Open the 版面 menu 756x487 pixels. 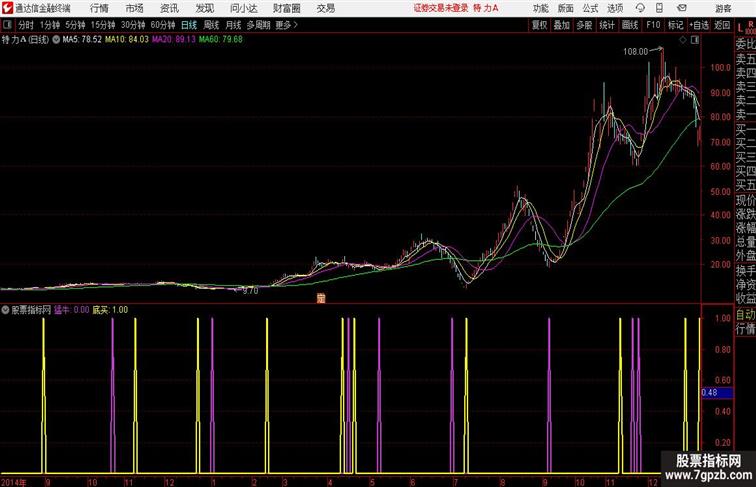pyautogui.click(x=566, y=8)
